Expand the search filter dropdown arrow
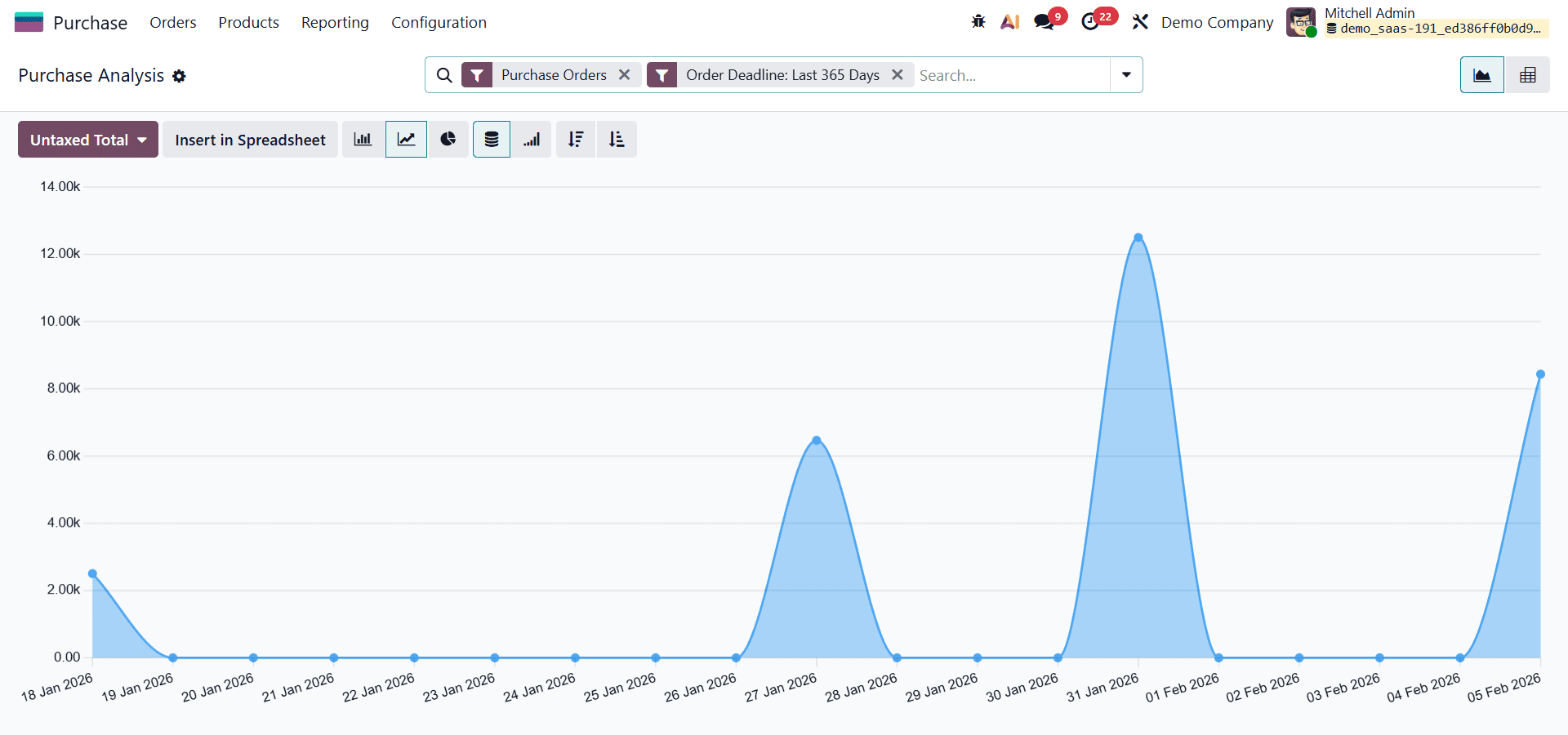 point(1126,74)
